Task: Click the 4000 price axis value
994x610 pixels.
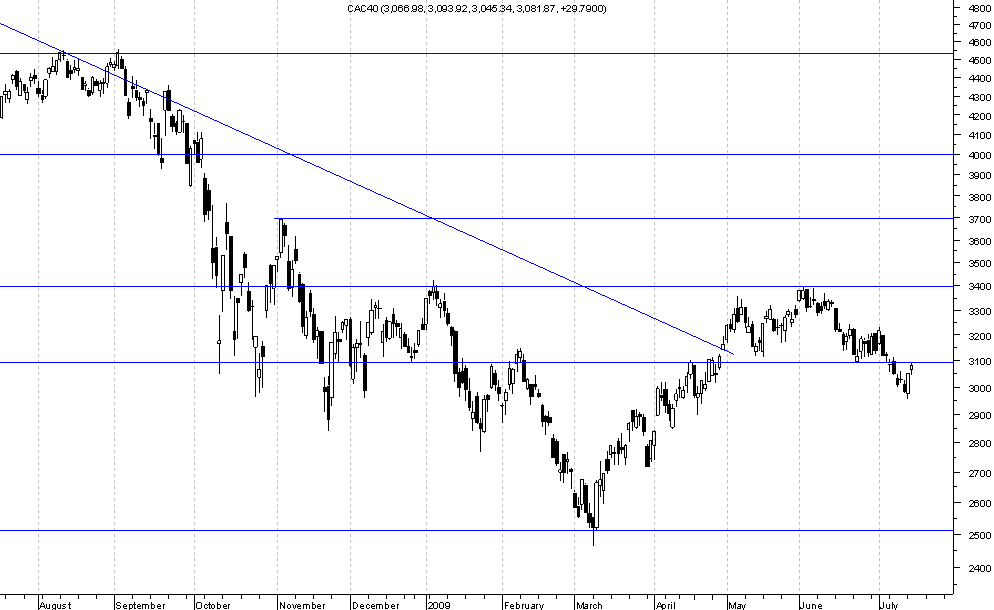Action: (x=979, y=155)
